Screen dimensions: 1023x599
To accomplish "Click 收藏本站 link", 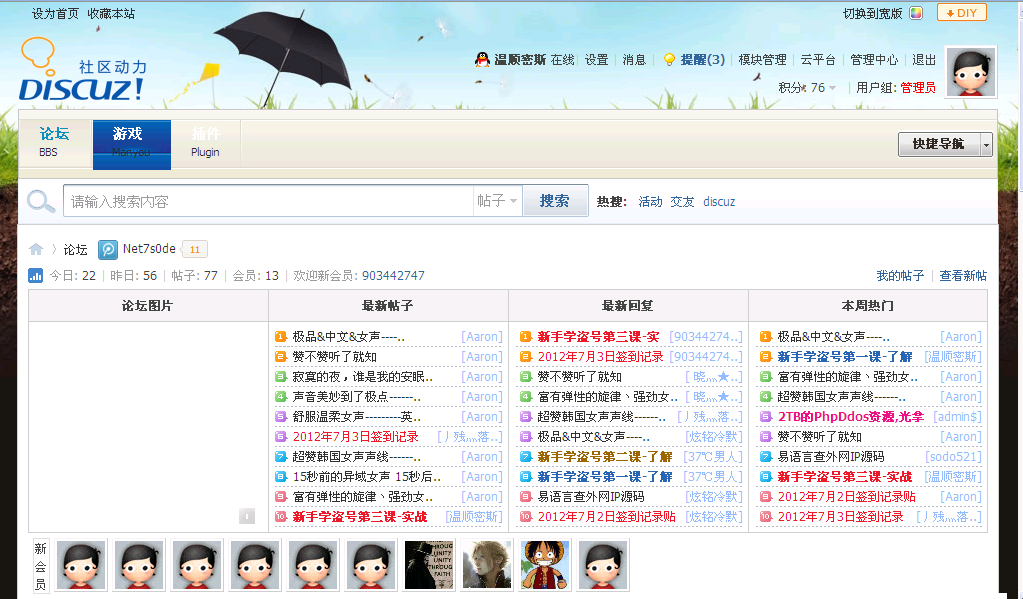I will point(112,14).
